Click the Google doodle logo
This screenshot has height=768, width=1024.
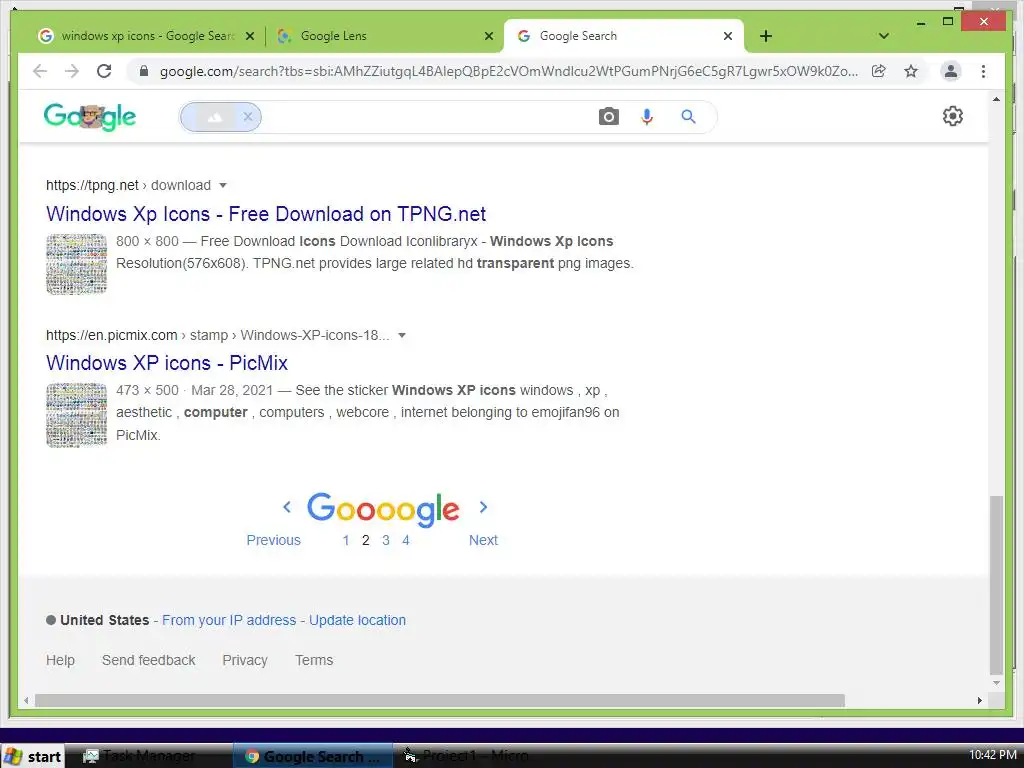[89, 118]
